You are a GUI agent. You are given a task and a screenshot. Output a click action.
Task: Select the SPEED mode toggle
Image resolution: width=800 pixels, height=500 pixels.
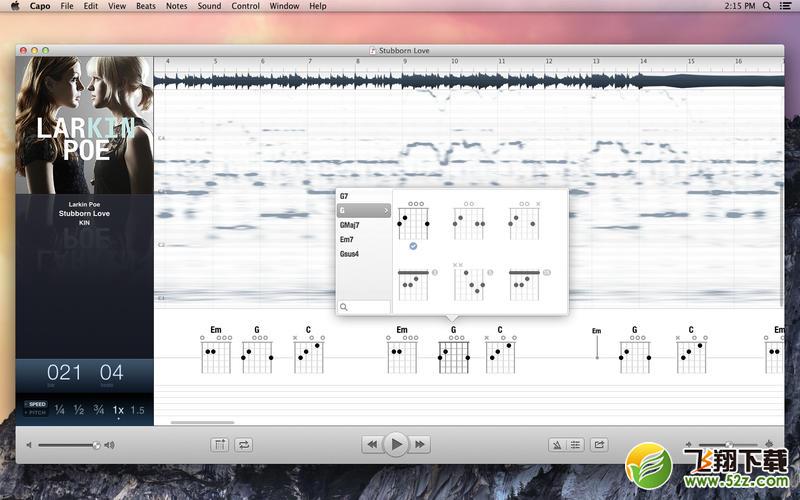(36, 404)
